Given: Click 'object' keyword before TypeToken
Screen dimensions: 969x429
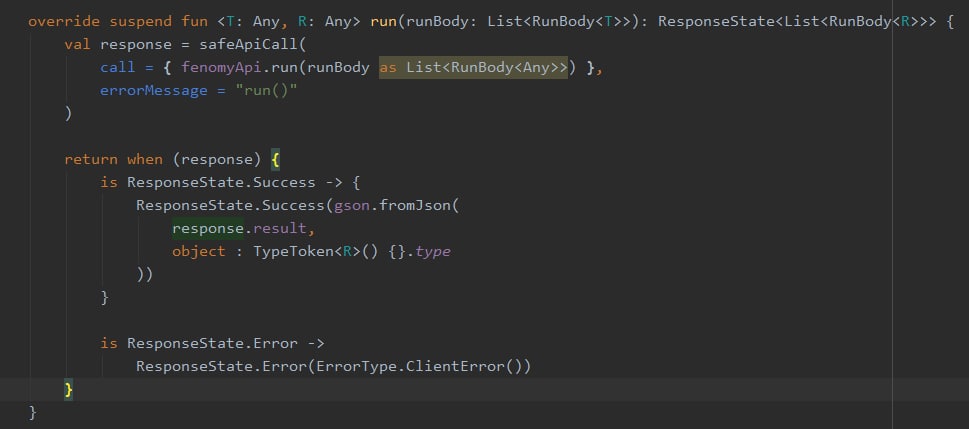Looking at the screenshot, I should (x=199, y=252).
